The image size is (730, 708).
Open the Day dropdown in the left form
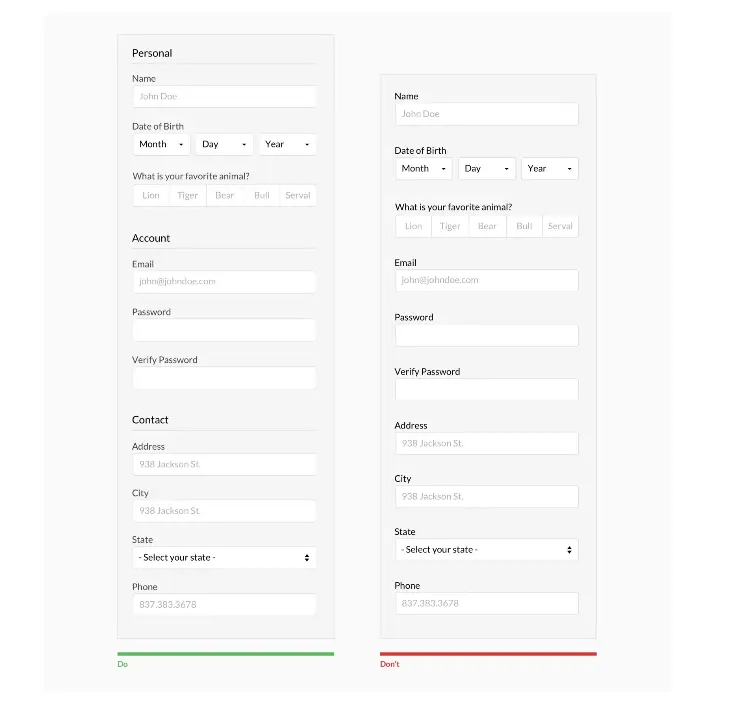[224, 144]
